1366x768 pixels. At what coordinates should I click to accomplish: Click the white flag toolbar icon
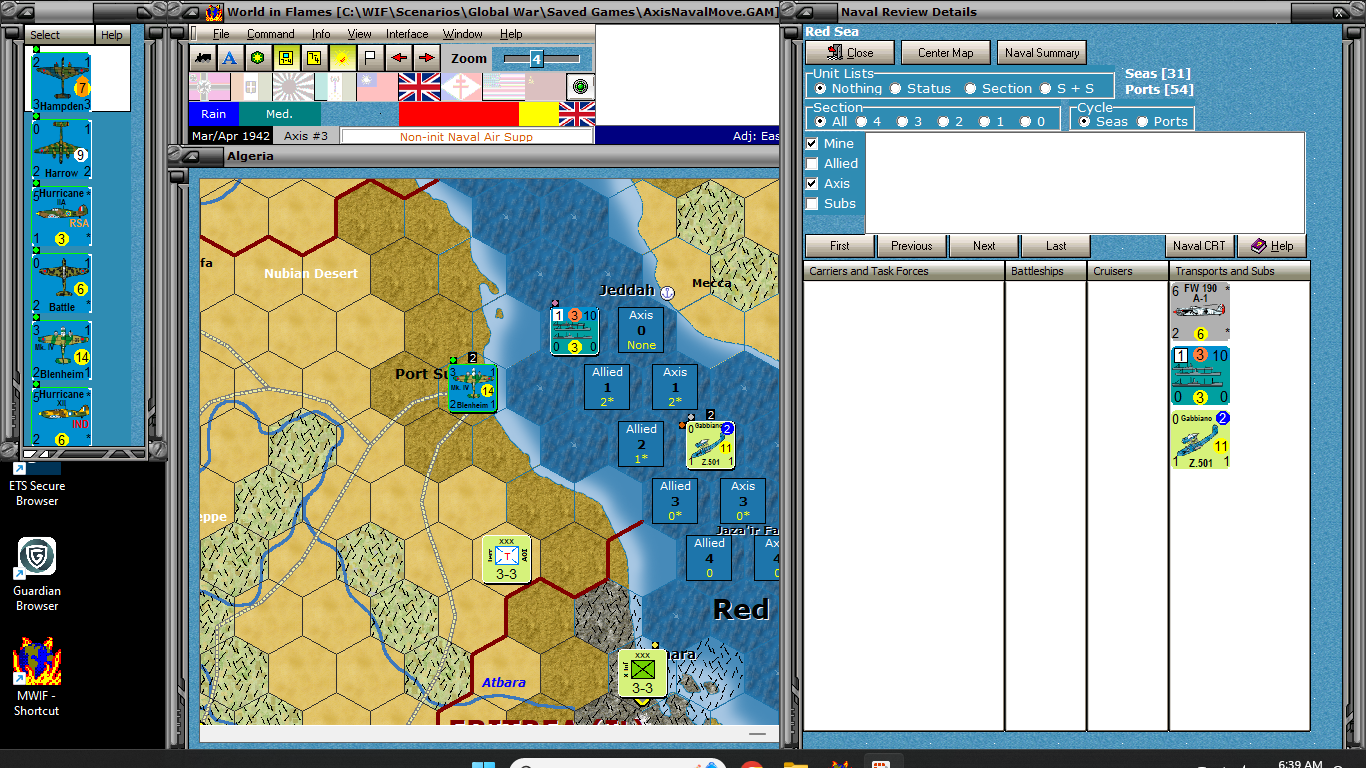click(370, 58)
